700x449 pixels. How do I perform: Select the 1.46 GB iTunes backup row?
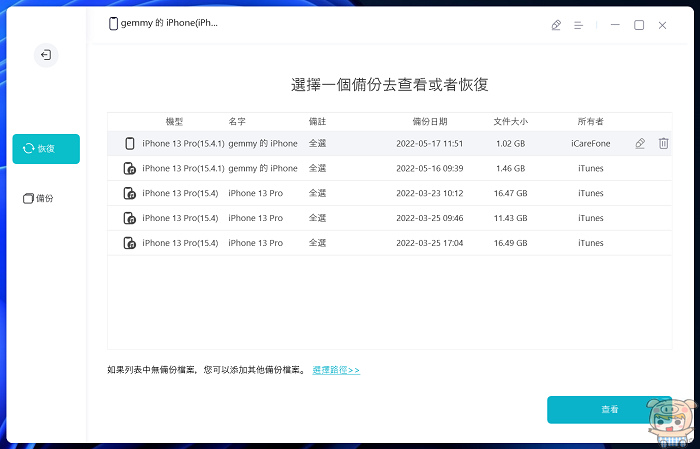point(389,168)
